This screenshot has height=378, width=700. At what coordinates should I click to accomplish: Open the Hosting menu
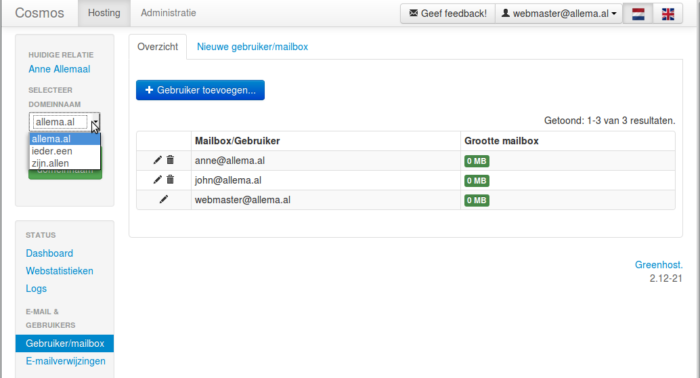click(104, 13)
